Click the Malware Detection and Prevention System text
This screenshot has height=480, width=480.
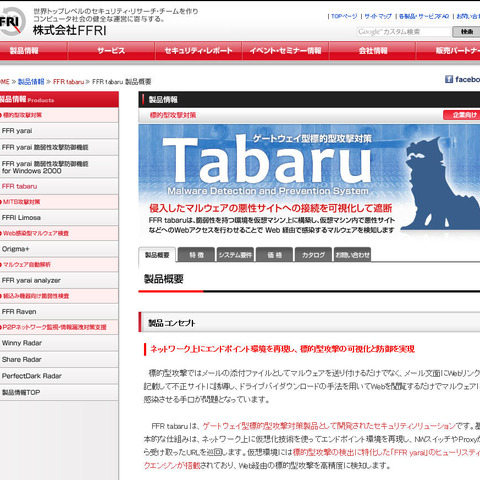coord(268,191)
